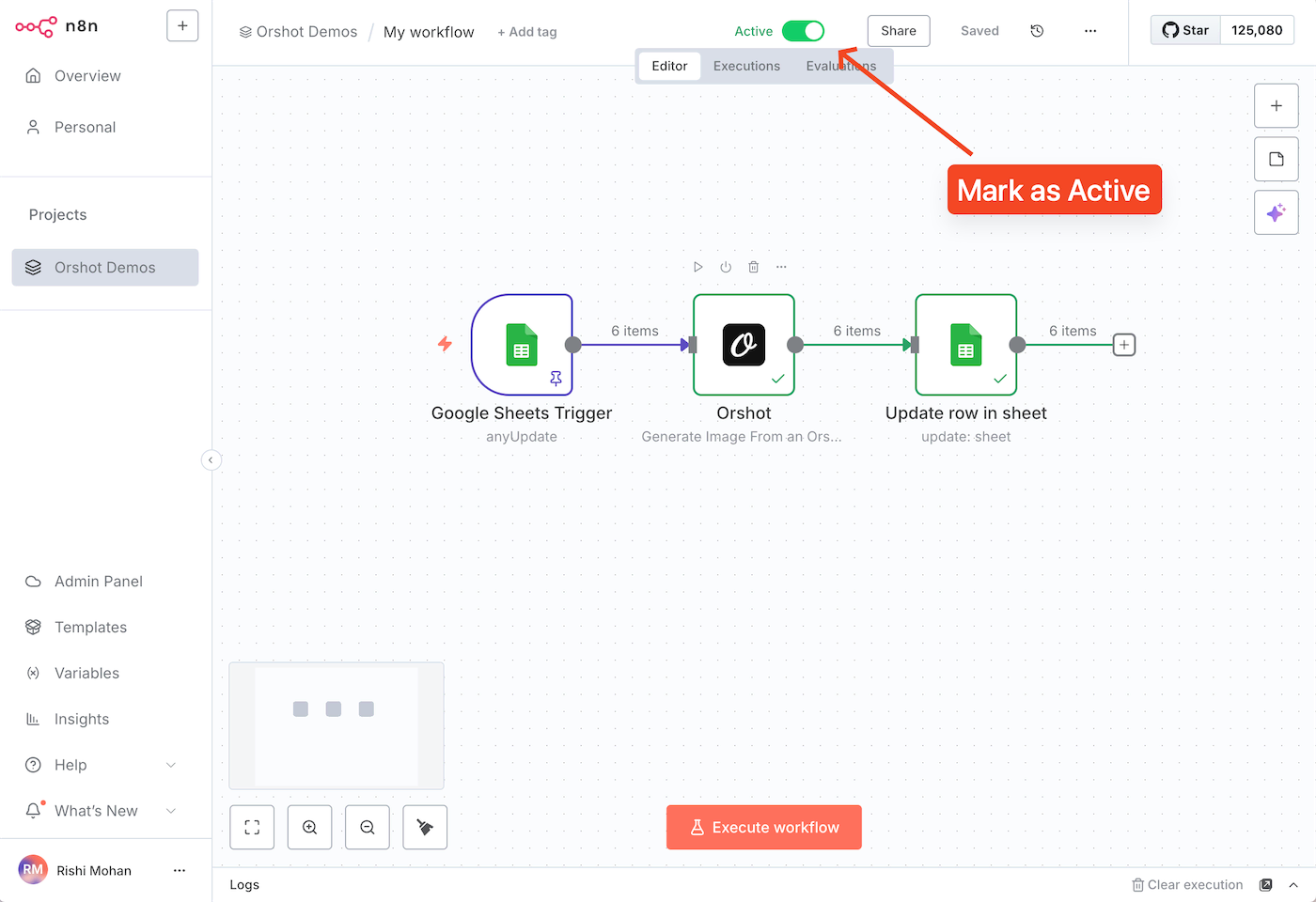Click the fit to view button
The height and width of the screenshot is (902, 1316).
tap(252, 828)
